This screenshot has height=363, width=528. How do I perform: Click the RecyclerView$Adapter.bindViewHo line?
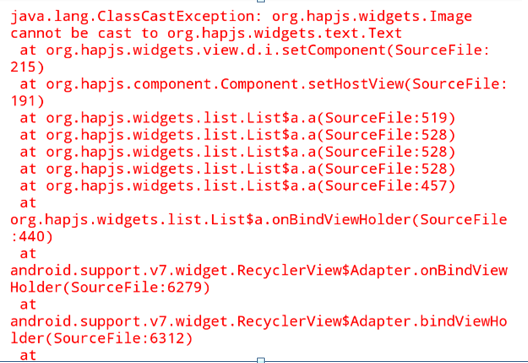(259, 322)
